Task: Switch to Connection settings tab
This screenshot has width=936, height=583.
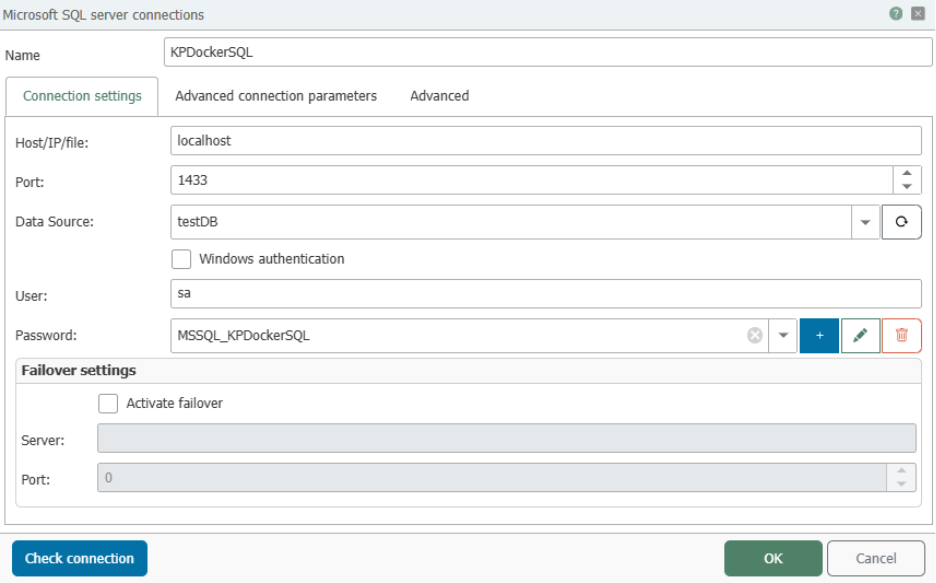Action: (82, 96)
